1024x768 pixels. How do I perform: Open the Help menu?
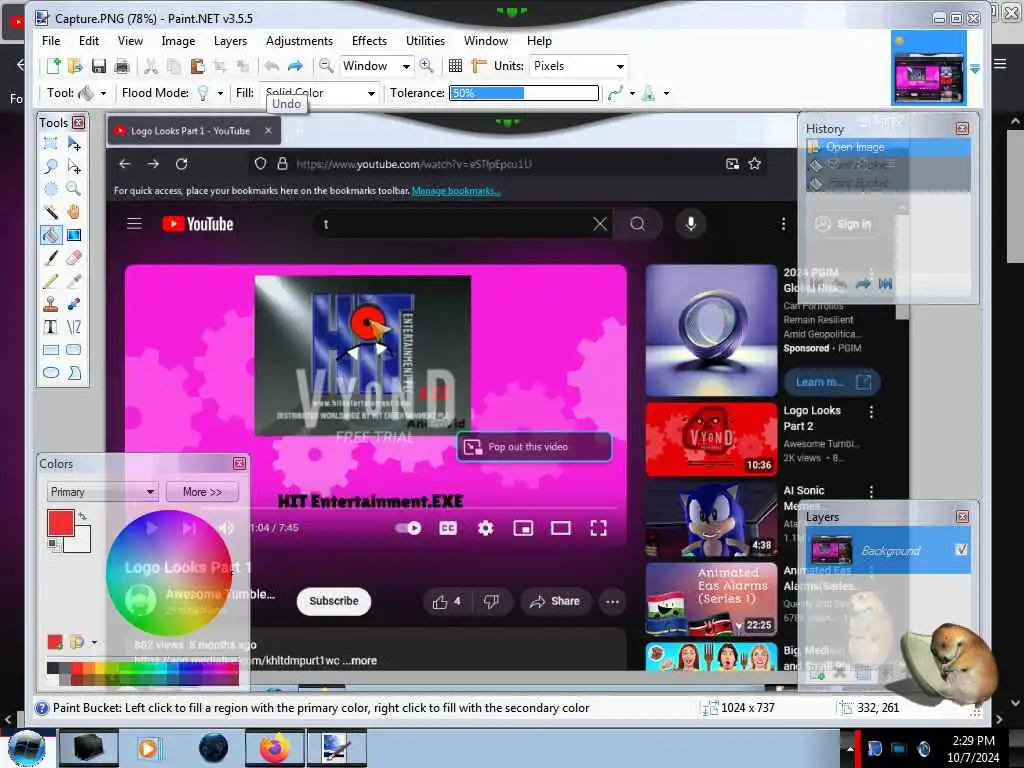[x=539, y=40]
